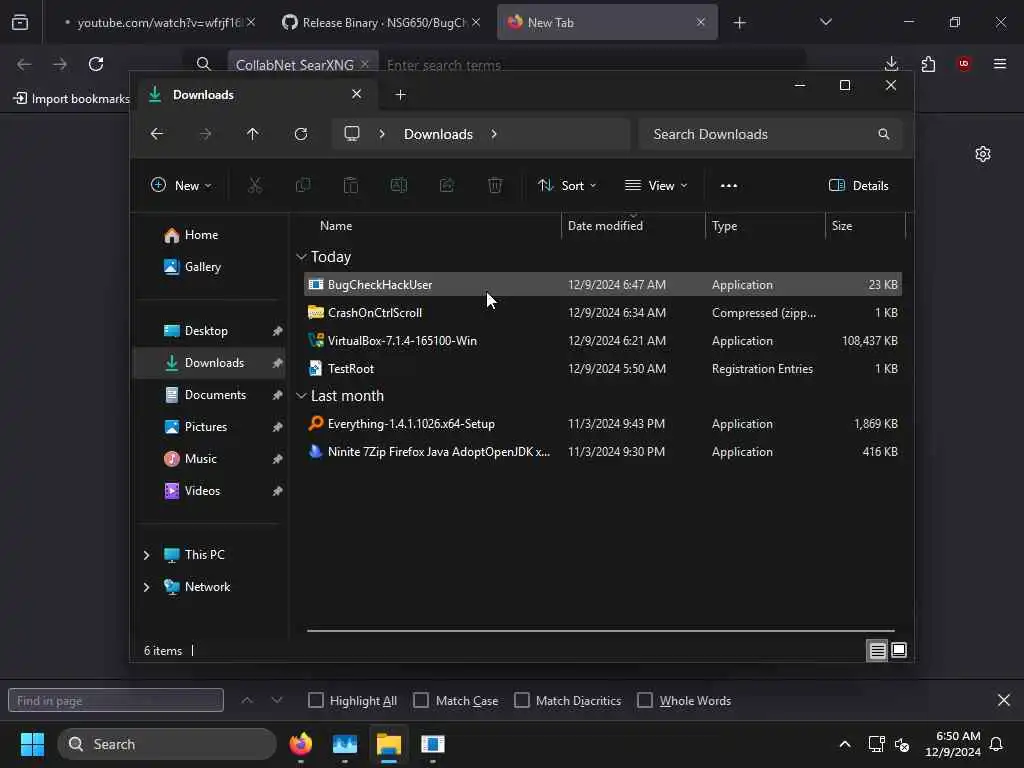Open new Firefox tab with plus
The width and height of the screenshot is (1024, 768).
click(x=739, y=23)
